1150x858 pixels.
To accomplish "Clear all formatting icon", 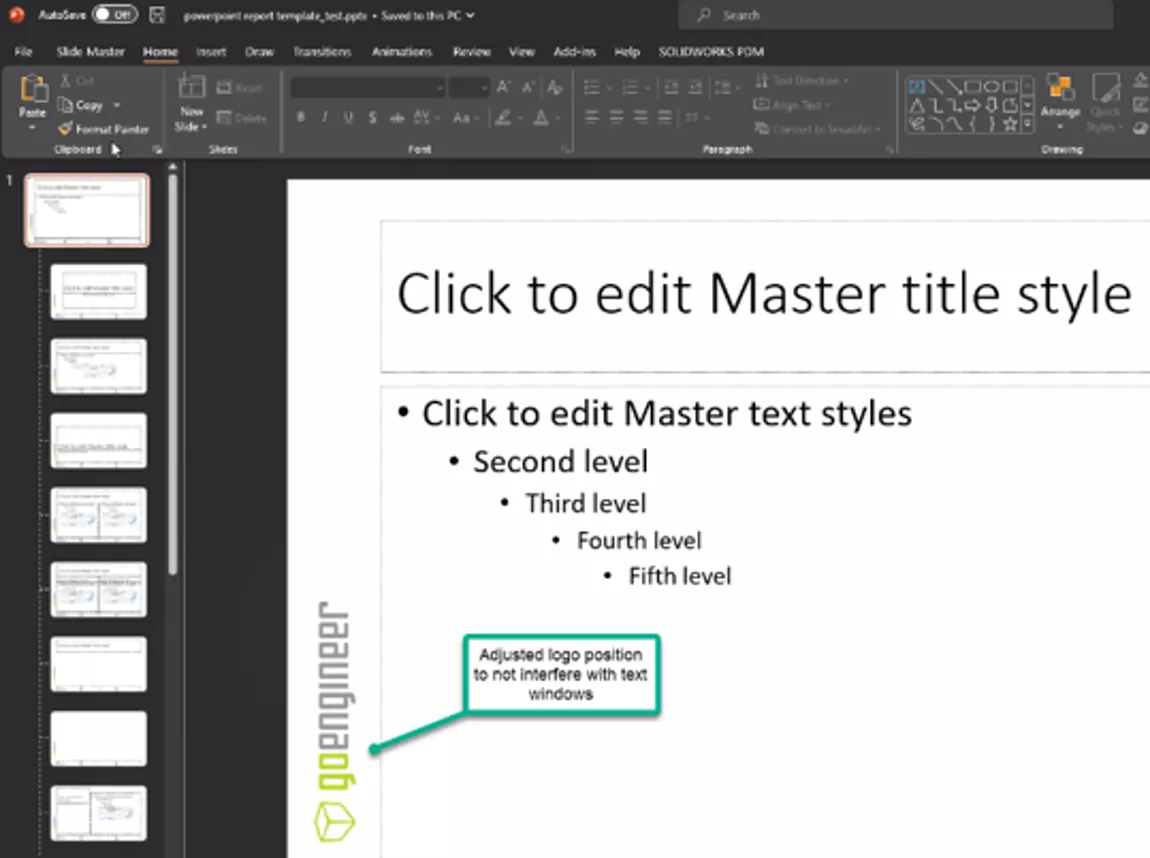I will click(x=555, y=88).
